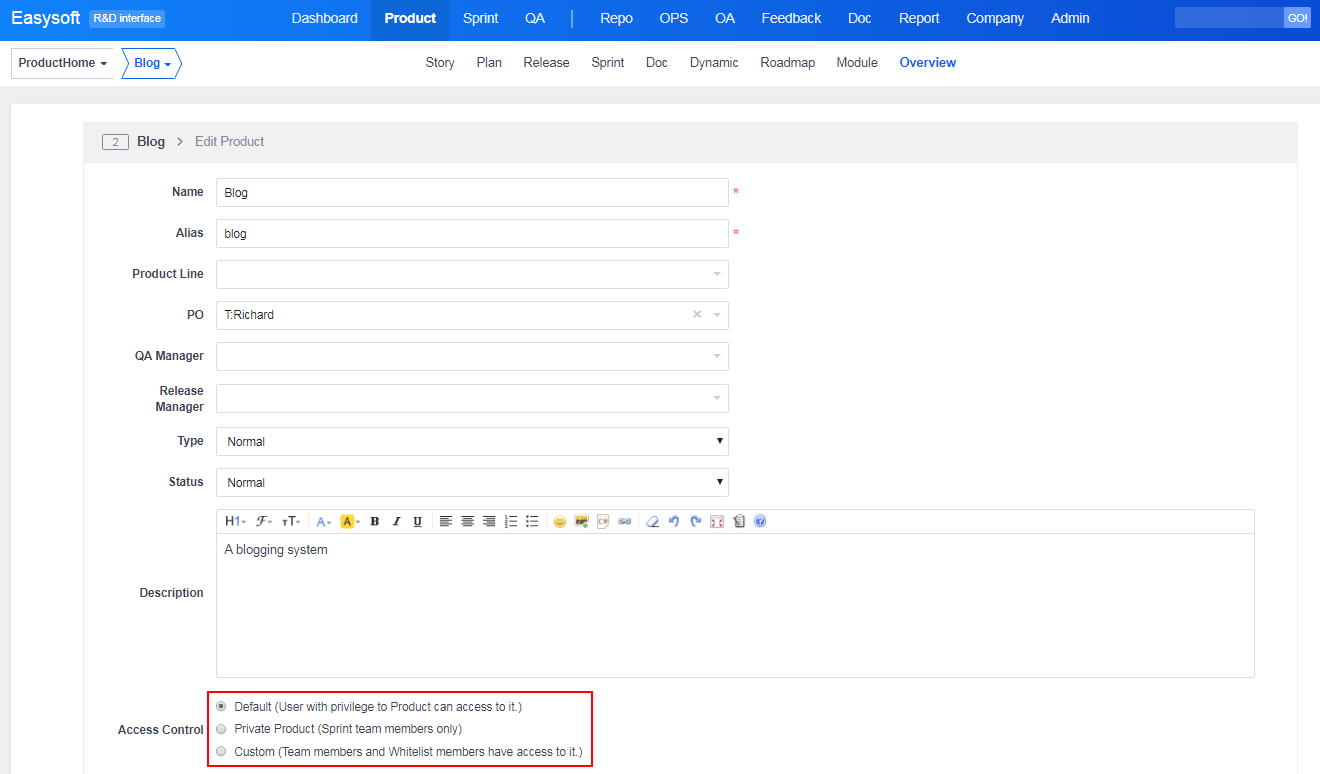Click the GO! search button

coord(1297,18)
